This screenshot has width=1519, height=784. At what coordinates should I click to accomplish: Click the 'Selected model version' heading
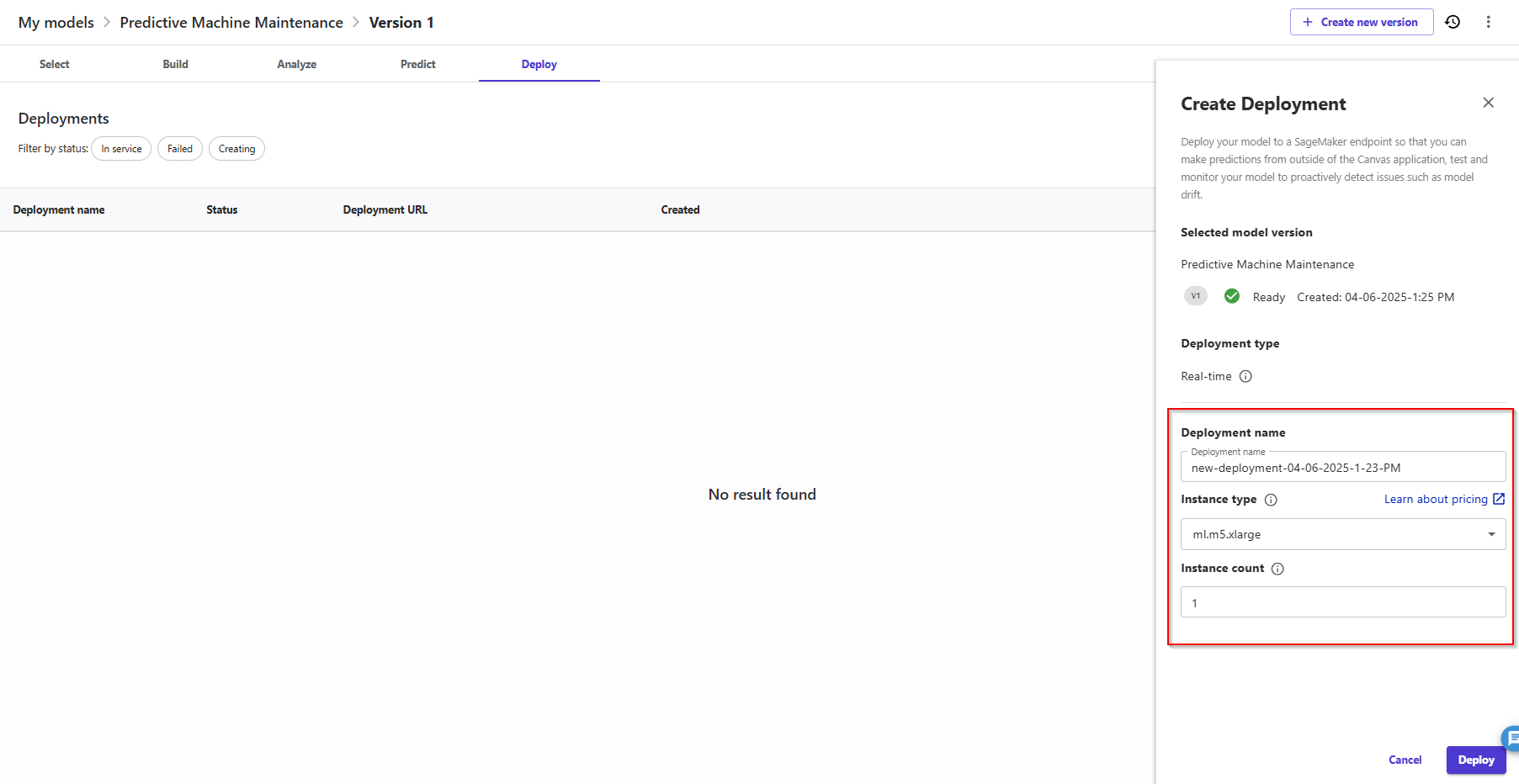click(x=1246, y=232)
